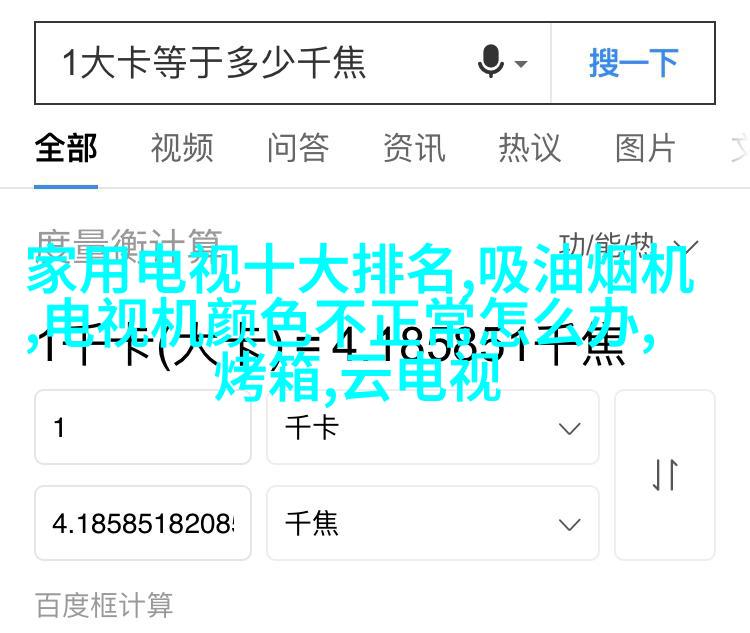This screenshot has width=750, height=633.
Task: Click the 百度框计算 link
Action: click(x=104, y=605)
